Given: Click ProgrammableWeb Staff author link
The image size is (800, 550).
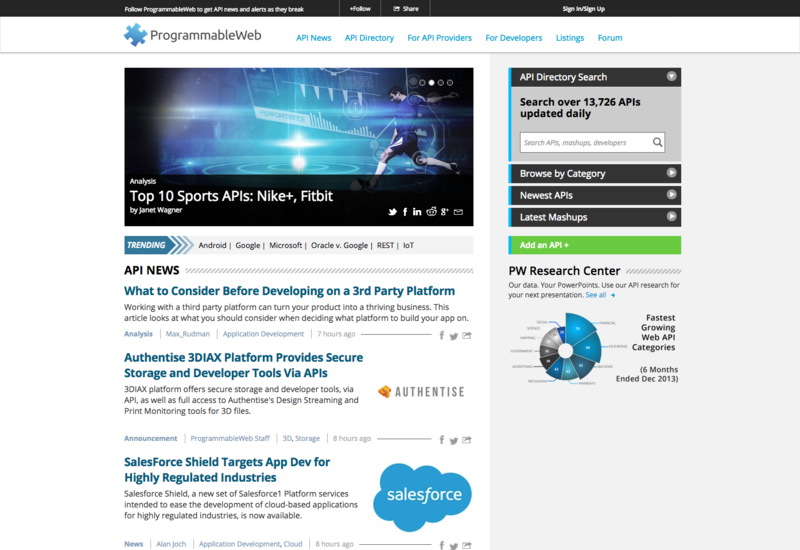Looking at the screenshot, I should [x=230, y=438].
